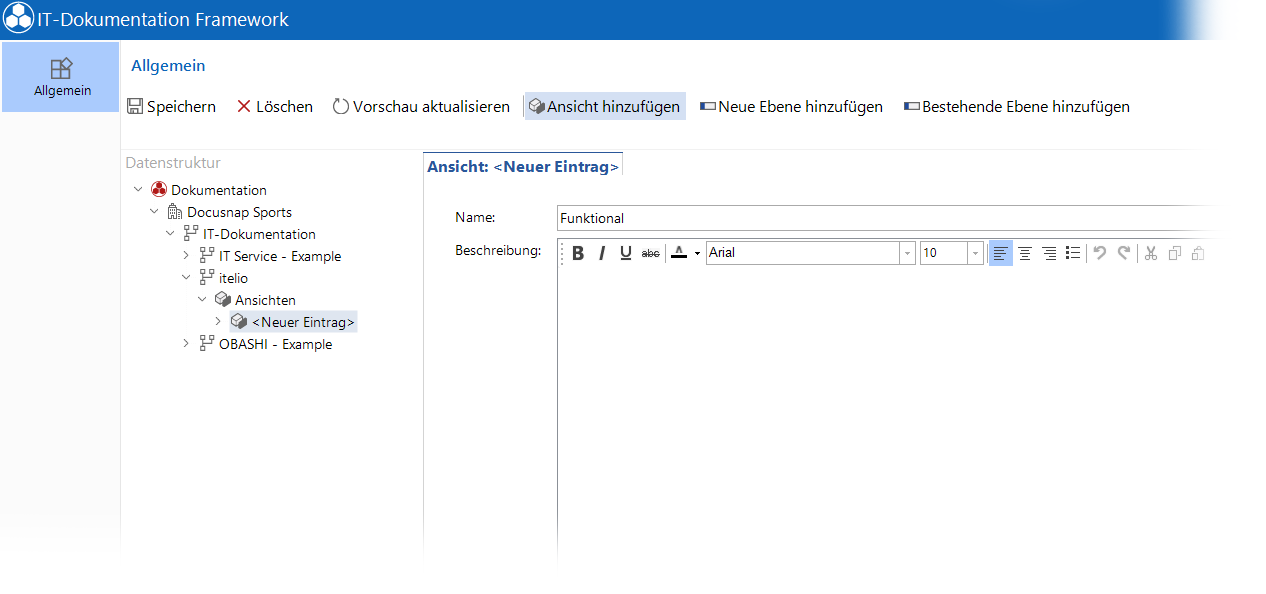Click Ansicht hinzufügen in the toolbar

point(605,106)
